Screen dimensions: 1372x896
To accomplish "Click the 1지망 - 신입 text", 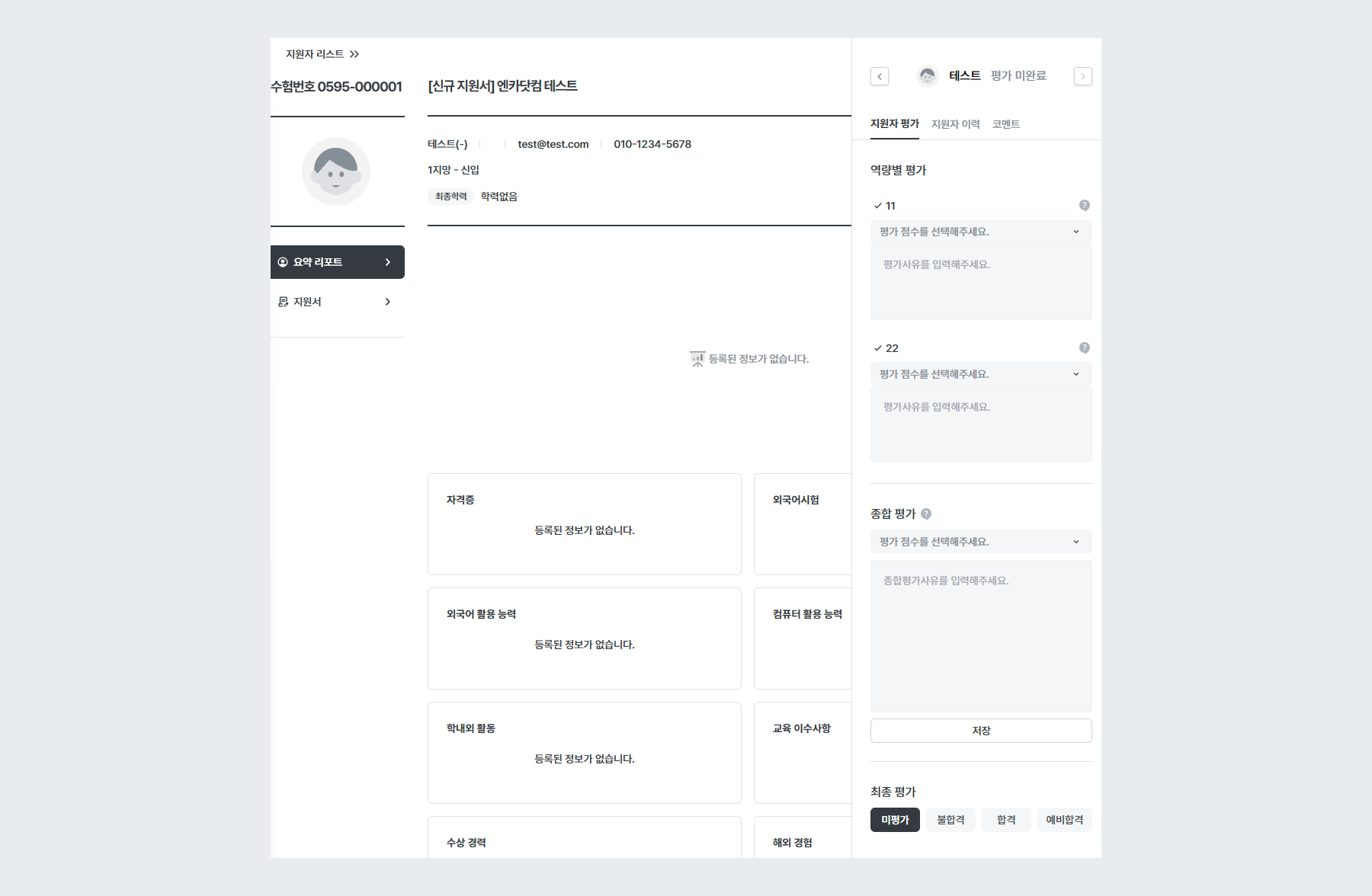I will (454, 170).
